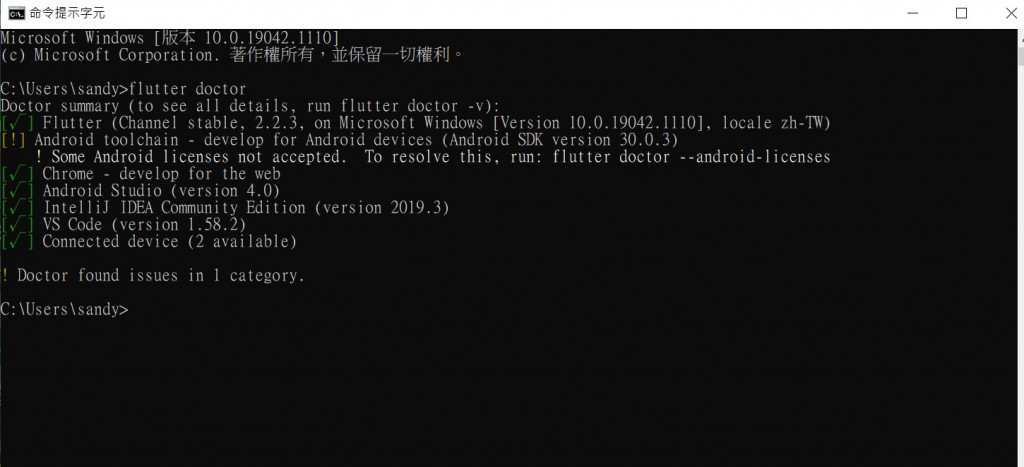Viewport: 1024px width, 467px height.
Task: Click the 'Some Android licenses not accepted' message
Action: 197,157
